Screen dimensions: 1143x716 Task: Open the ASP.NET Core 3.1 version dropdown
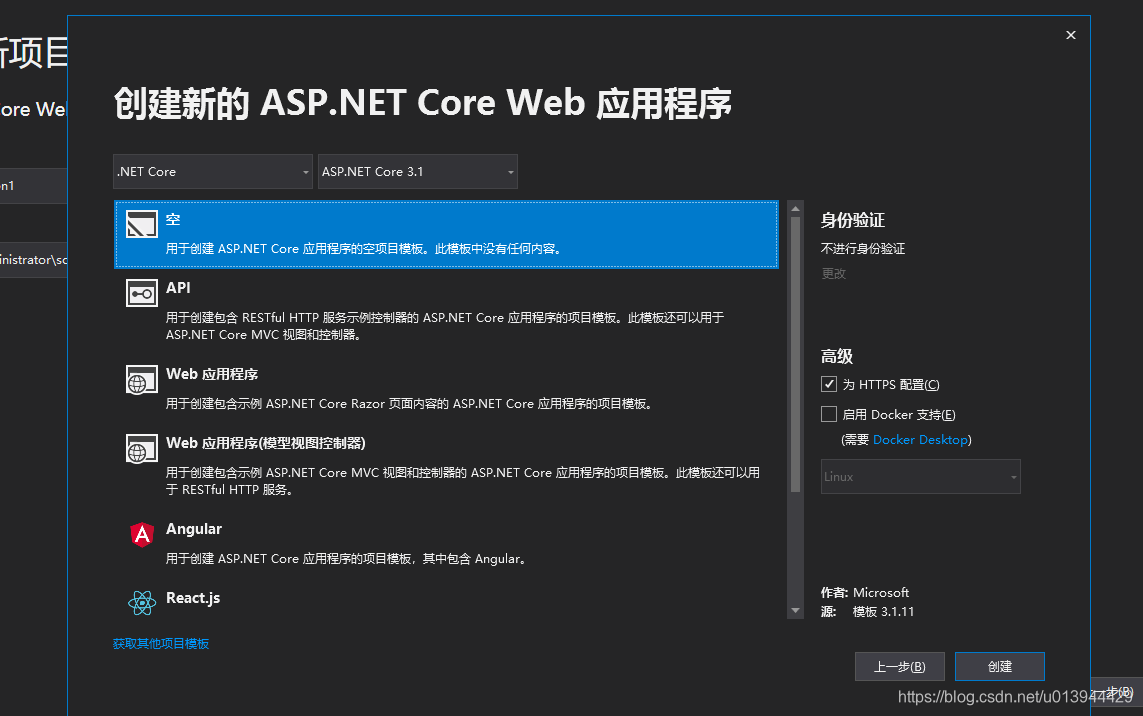[417, 171]
